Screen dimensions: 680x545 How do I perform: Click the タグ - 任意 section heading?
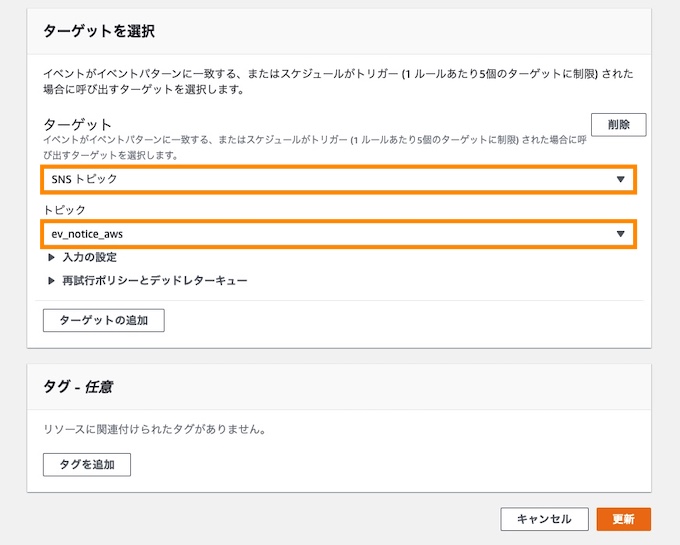tap(78, 386)
